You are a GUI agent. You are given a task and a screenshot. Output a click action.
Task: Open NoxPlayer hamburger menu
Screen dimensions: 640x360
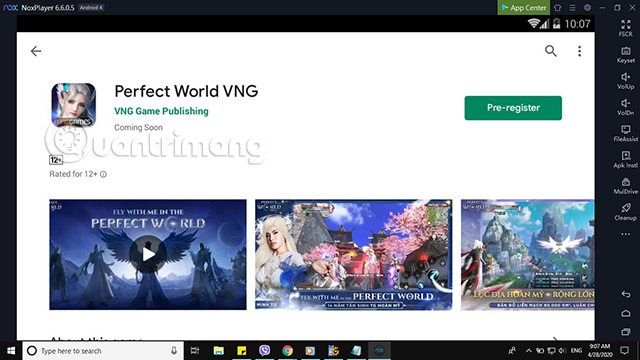click(x=572, y=8)
